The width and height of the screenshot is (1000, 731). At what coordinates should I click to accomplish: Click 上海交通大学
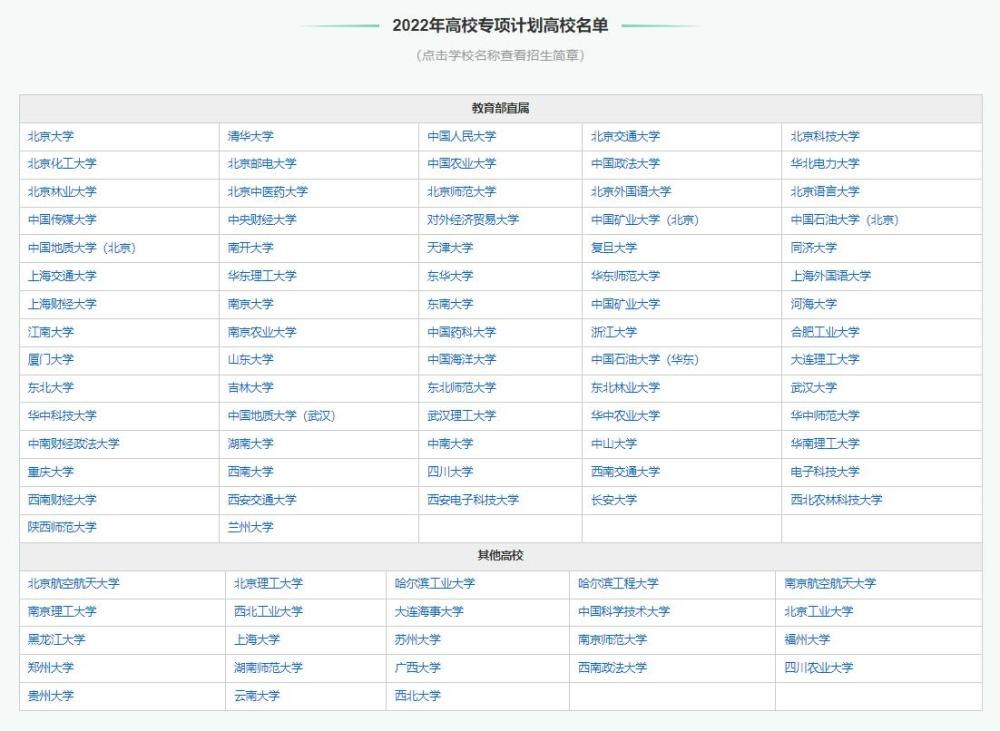pyautogui.click(x=62, y=276)
